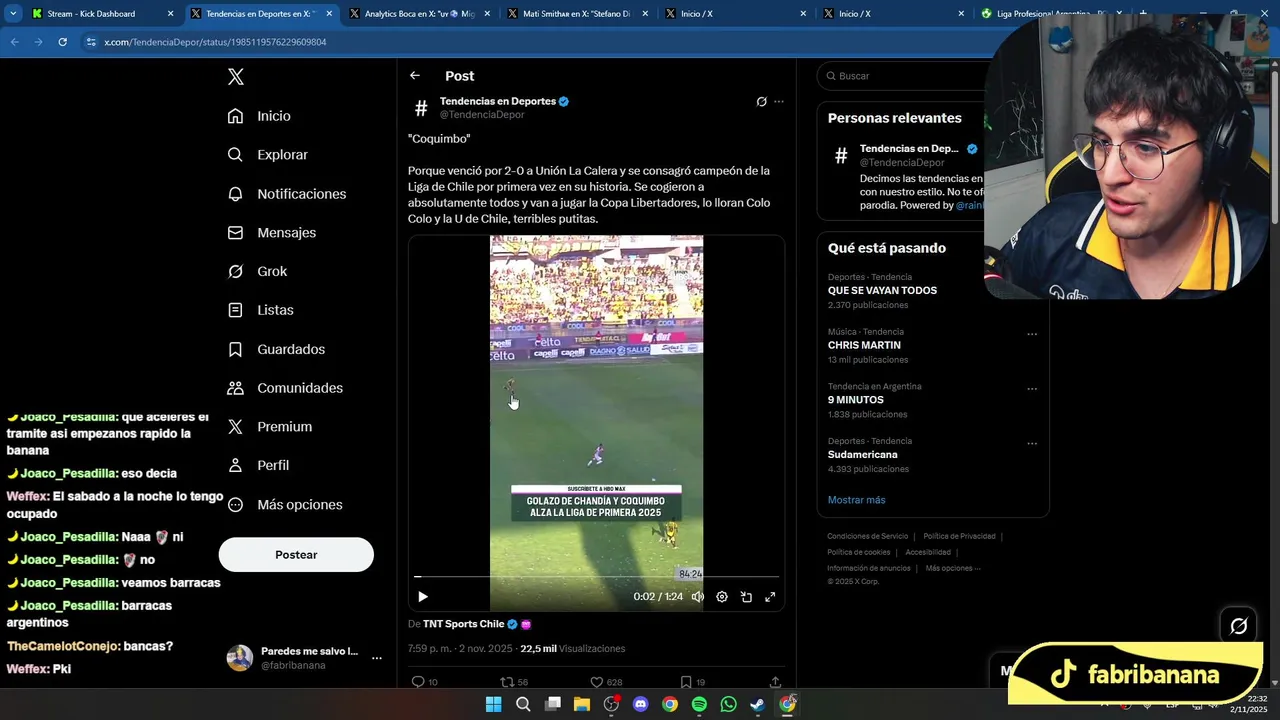This screenshot has height=720, width=1280.
Task: Share the post via share icon
Action: click(x=775, y=682)
